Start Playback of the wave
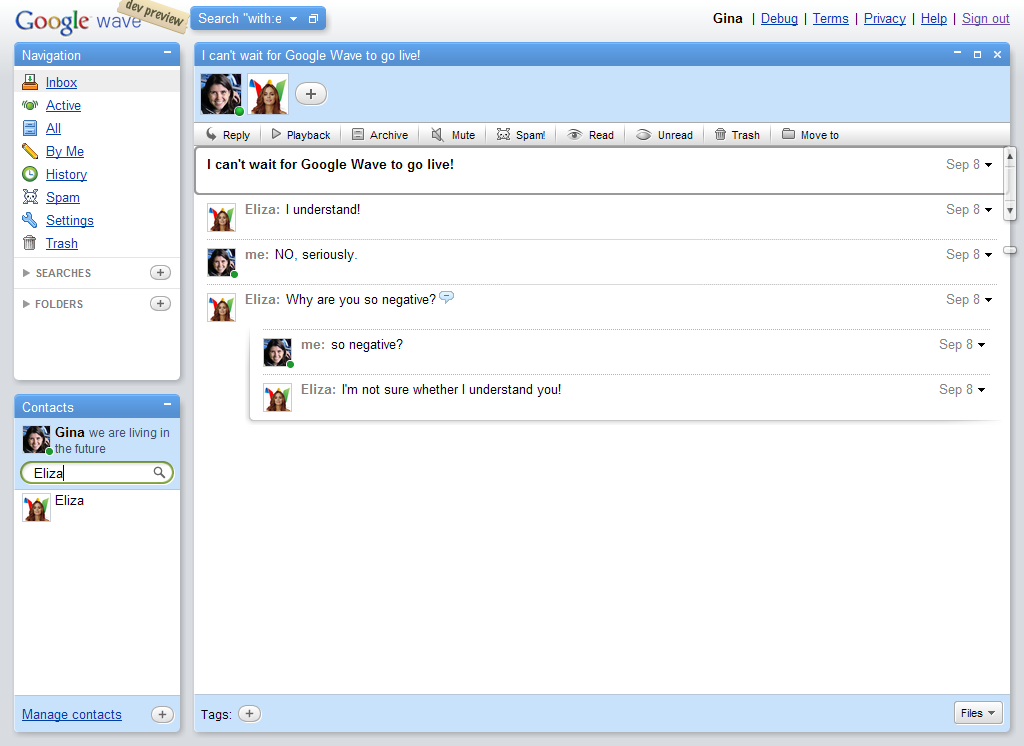1024x746 pixels. pyautogui.click(x=301, y=135)
